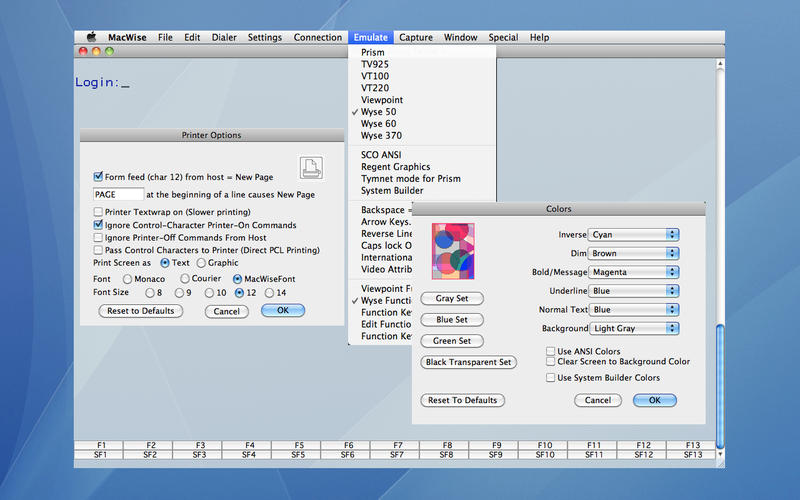Open the Settings menu
The height and width of the screenshot is (500, 800).
point(264,37)
